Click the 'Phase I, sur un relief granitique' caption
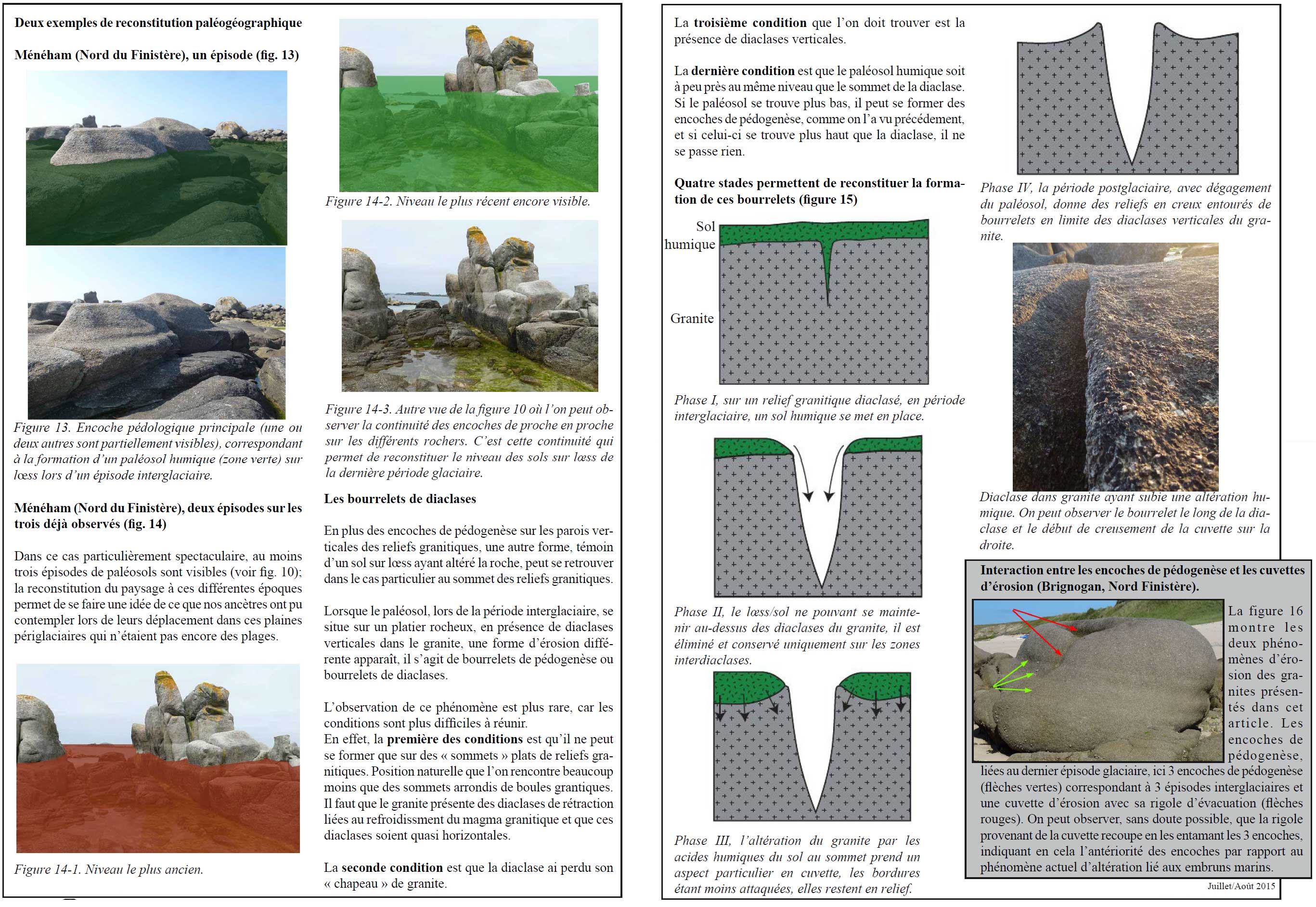 pos(819,408)
